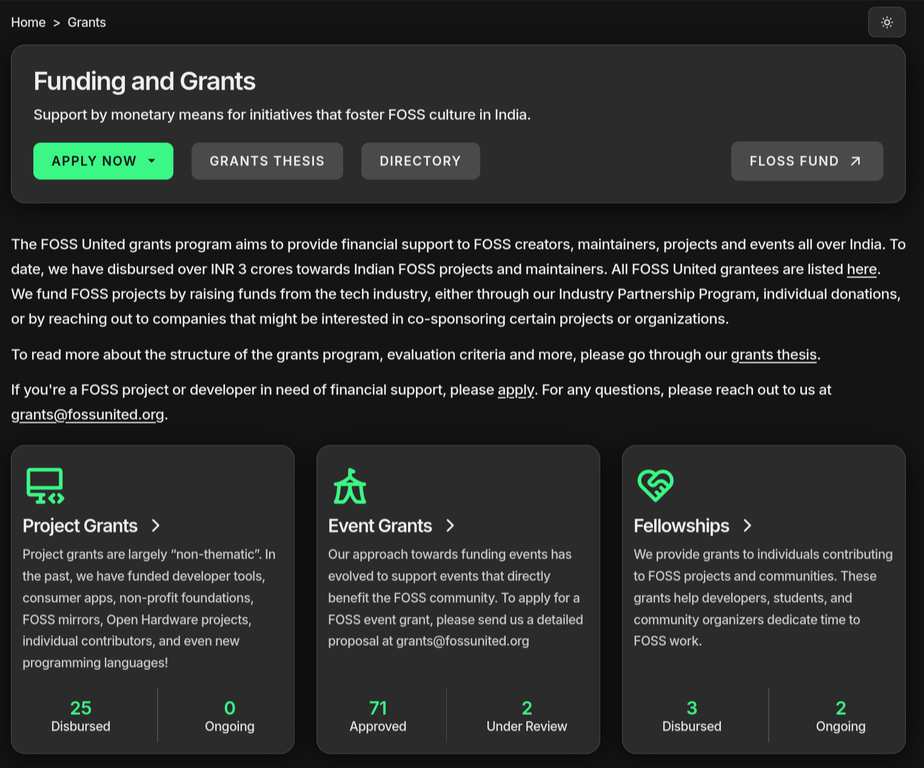Follow the 'grants thesis' text link
The width and height of the screenshot is (924, 768).
coord(773,353)
